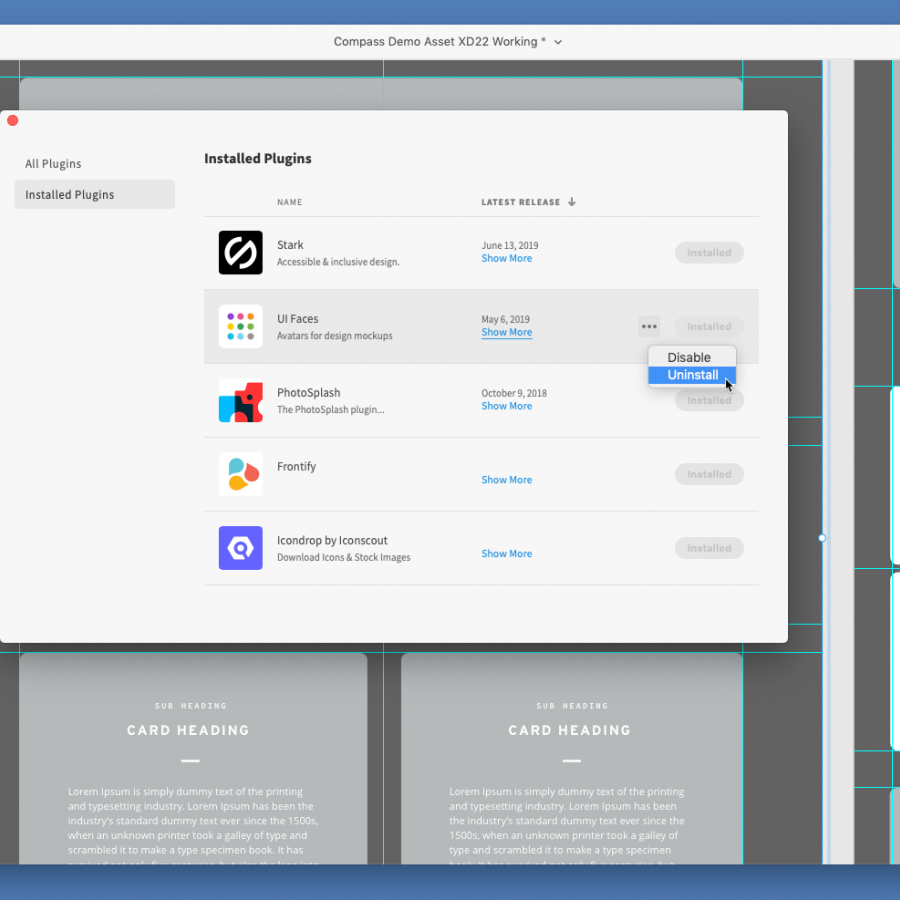Click the Icondrop by Iconscout plugin icon
The height and width of the screenshot is (900, 900).
click(x=240, y=548)
